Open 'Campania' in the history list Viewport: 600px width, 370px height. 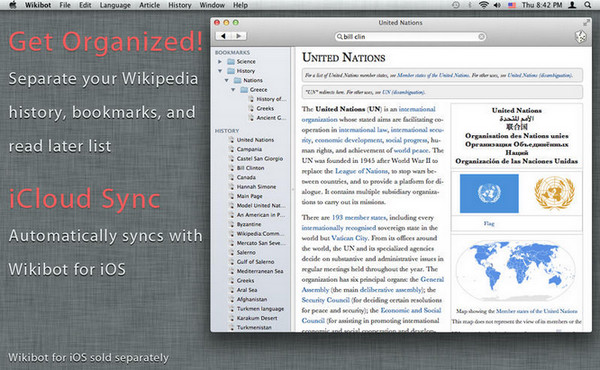[249, 149]
